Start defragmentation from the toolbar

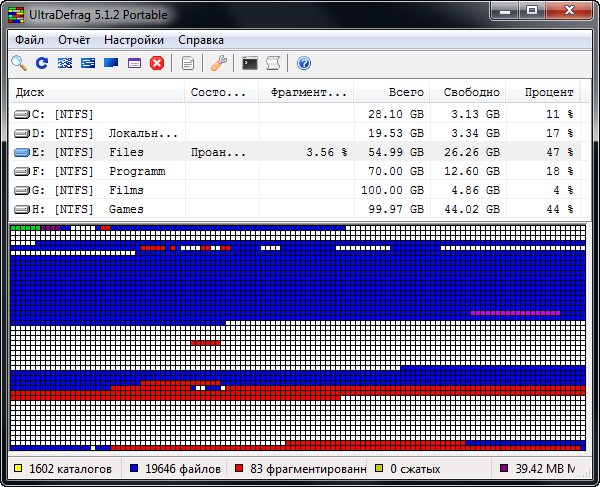pos(65,63)
